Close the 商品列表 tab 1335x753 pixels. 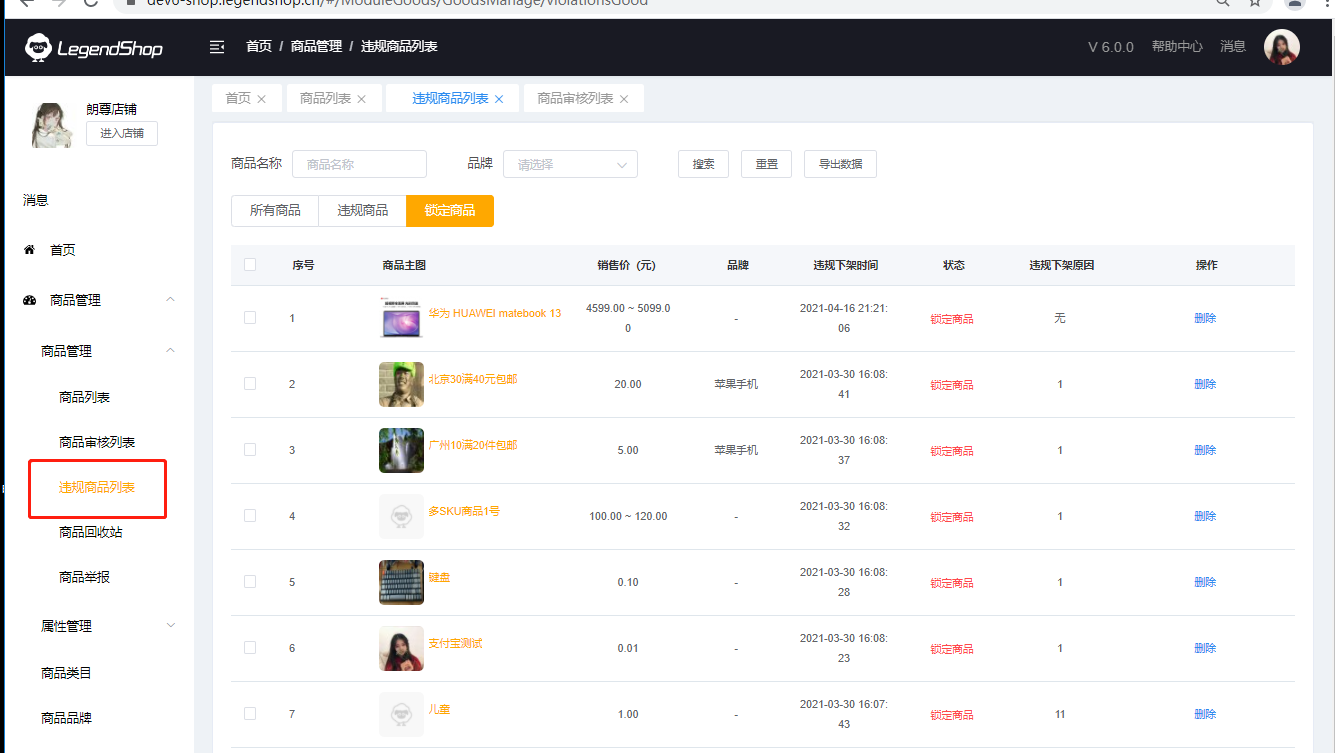coord(362,99)
